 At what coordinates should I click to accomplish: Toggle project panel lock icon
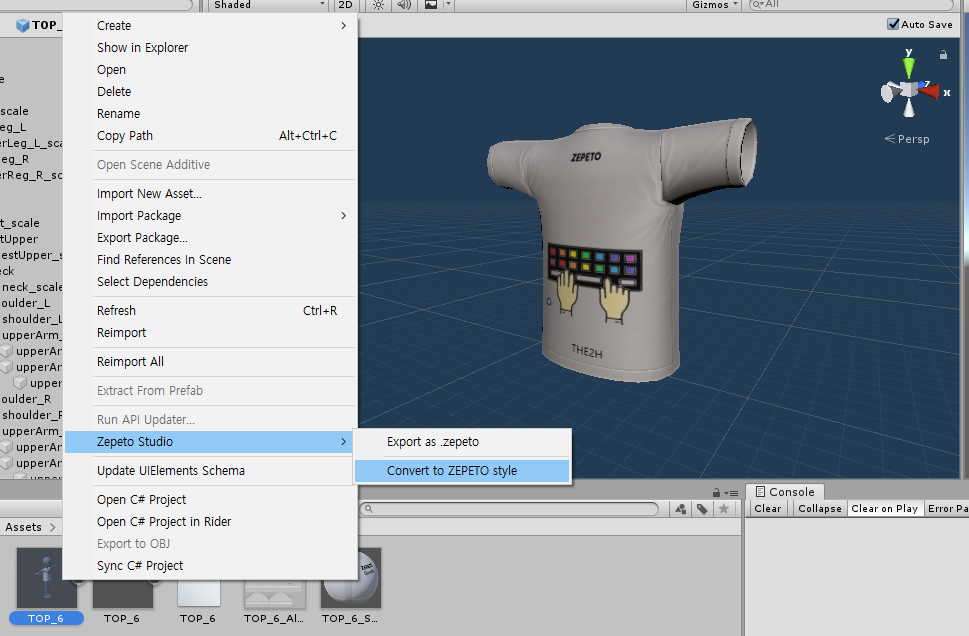[x=716, y=493]
